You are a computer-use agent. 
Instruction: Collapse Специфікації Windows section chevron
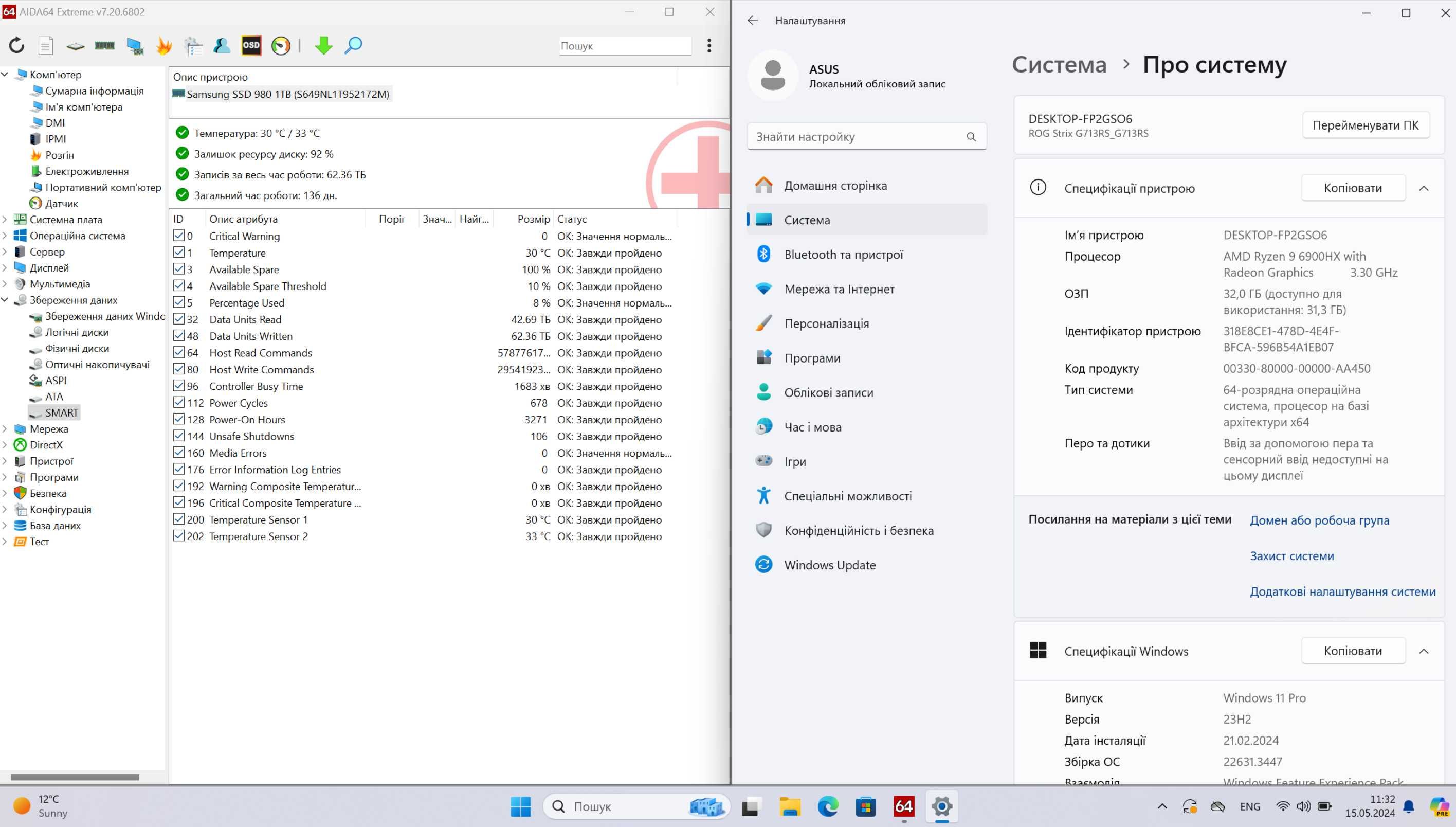click(1424, 651)
